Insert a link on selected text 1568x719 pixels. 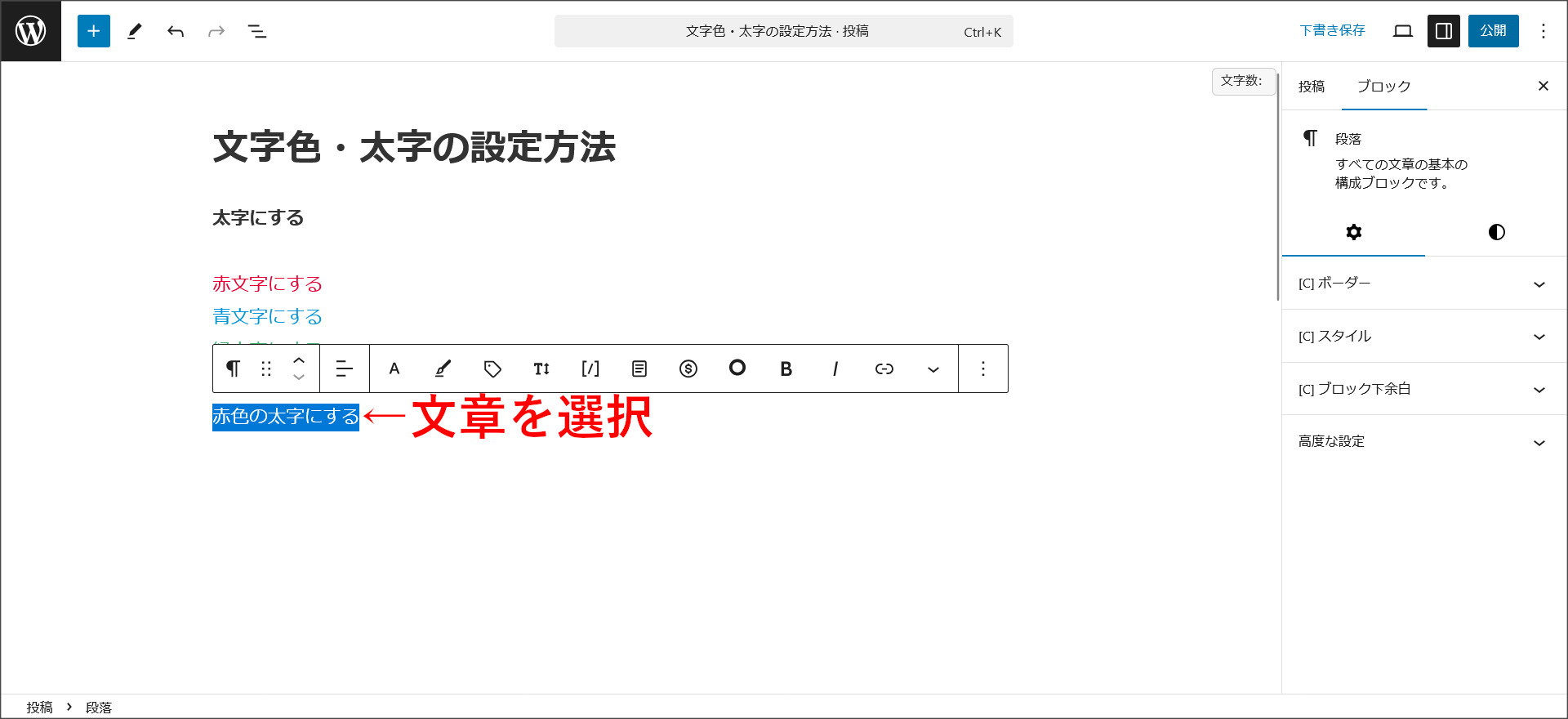pyautogui.click(x=884, y=368)
